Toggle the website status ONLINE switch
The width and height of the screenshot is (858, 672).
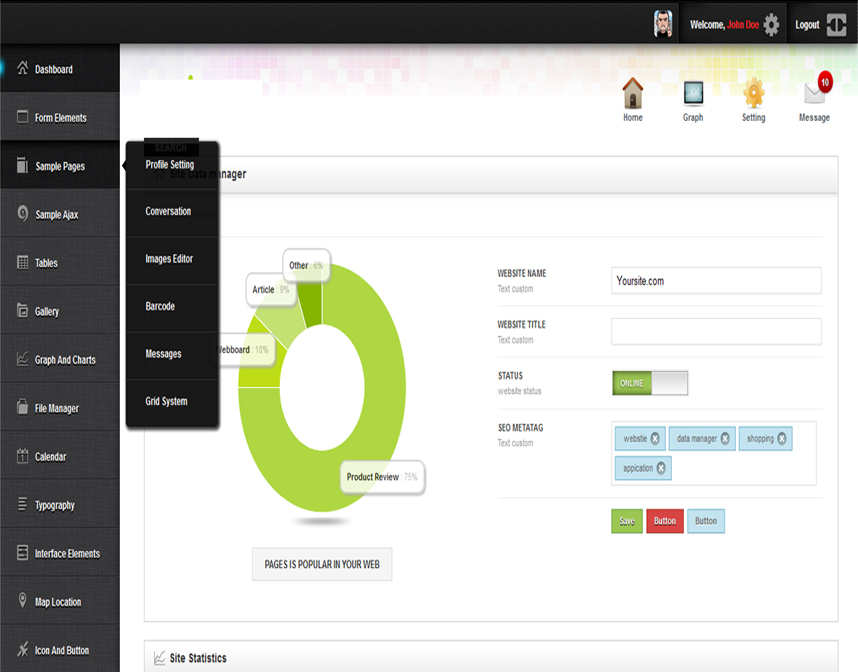650,383
